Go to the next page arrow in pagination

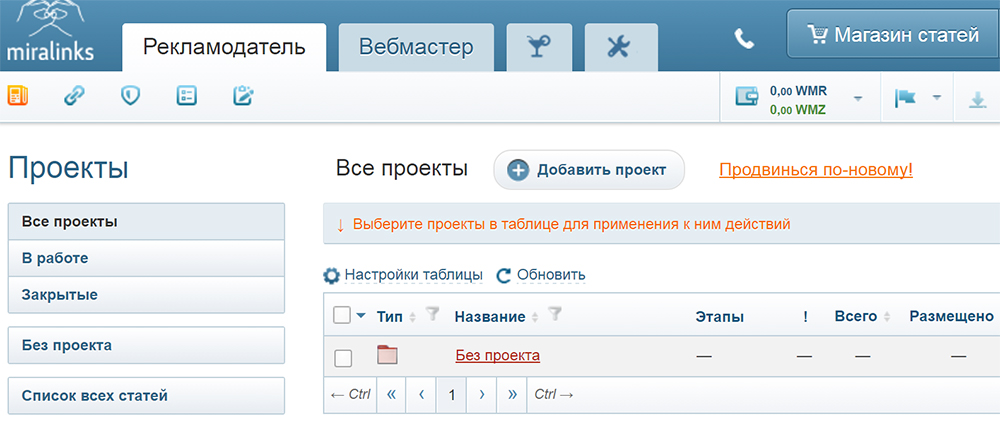click(482, 394)
